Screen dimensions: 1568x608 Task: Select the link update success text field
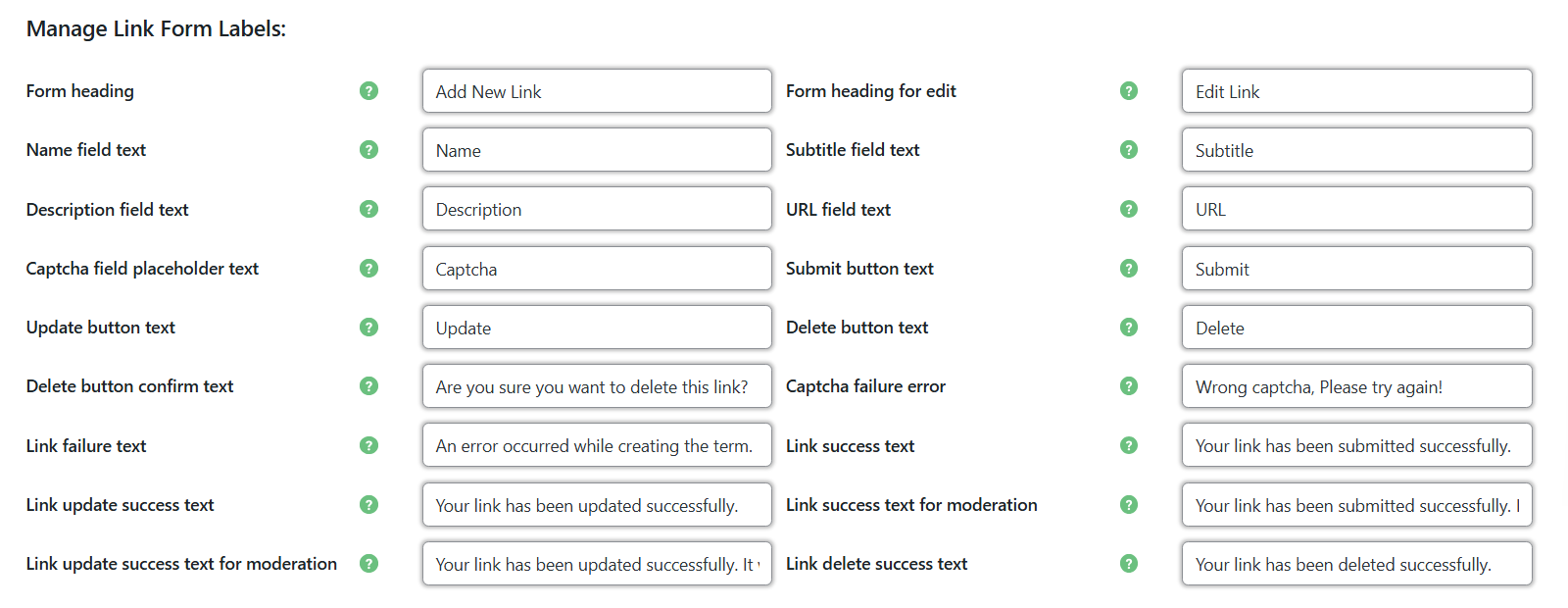tap(597, 504)
